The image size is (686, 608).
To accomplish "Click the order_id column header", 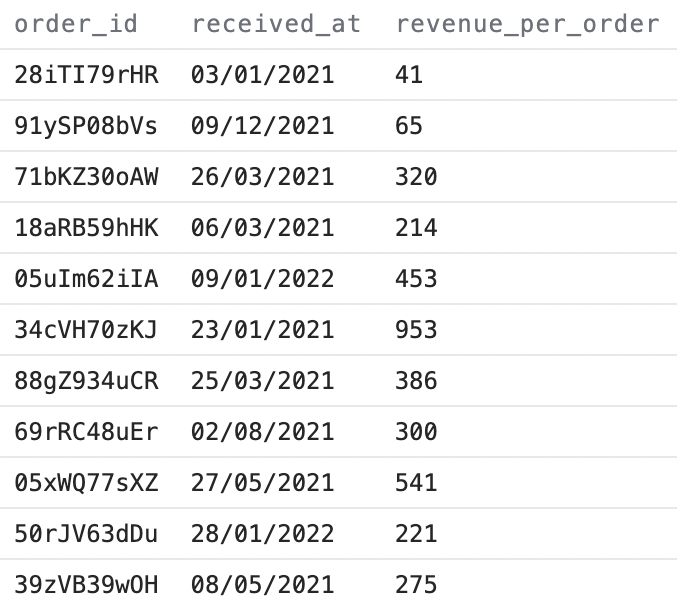I will (76, 24).
